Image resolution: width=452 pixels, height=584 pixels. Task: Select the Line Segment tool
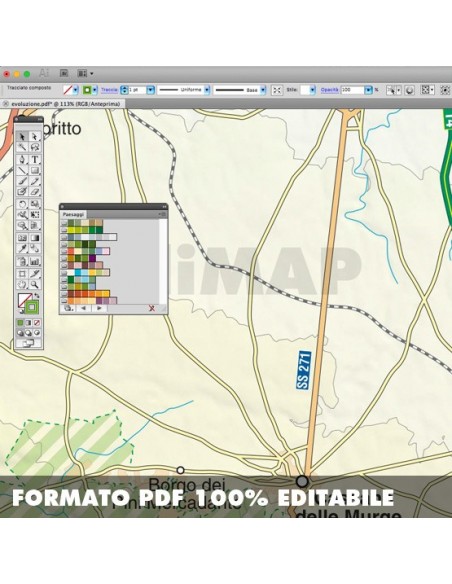22,171
